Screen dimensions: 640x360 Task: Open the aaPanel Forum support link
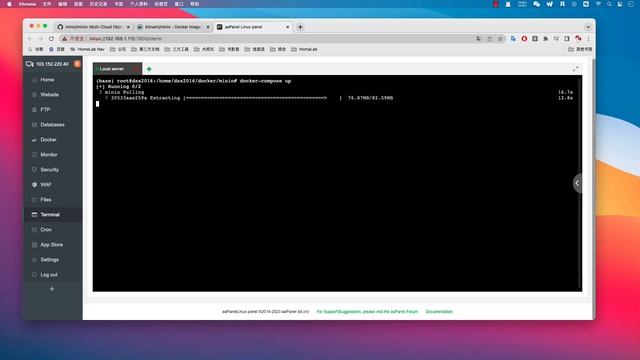coord(367,312)
